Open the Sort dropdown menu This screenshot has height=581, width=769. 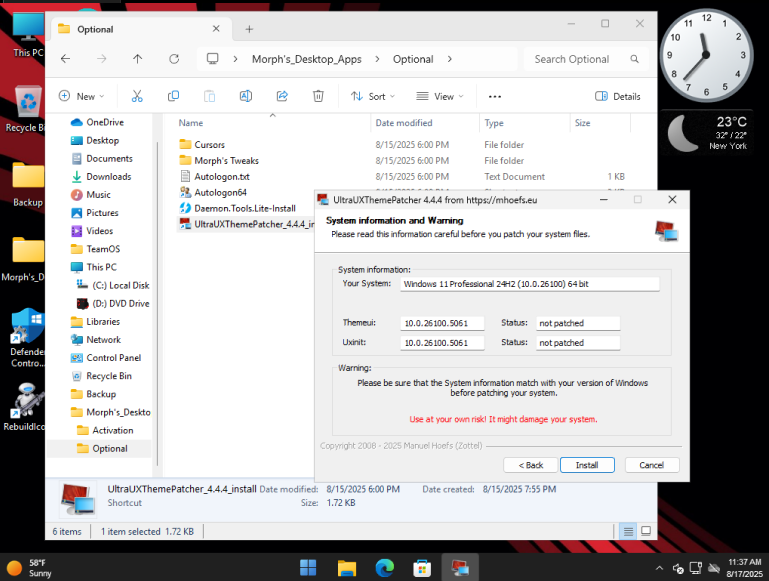coord(373,97)
